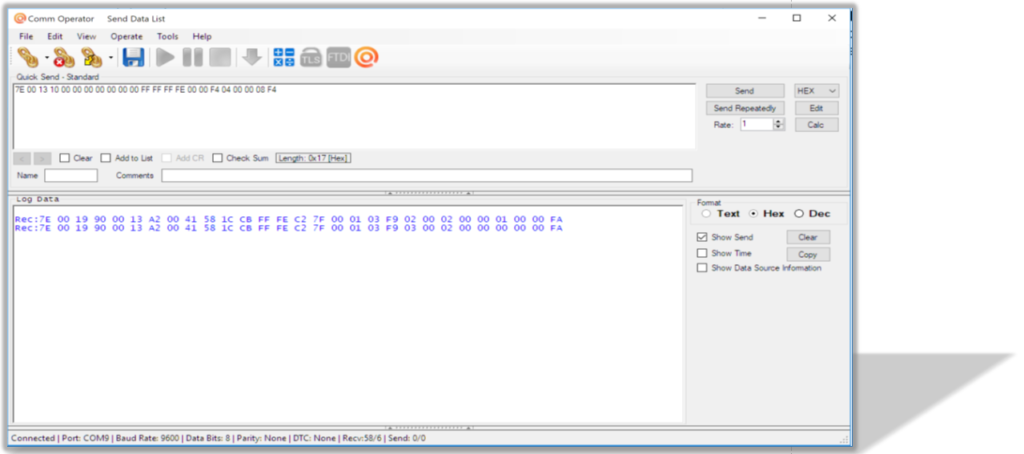The width and height of the screenshot is (1024, 454).
Task: Expand the arrow beside open connection icon
Action: (x=46, y=59)
